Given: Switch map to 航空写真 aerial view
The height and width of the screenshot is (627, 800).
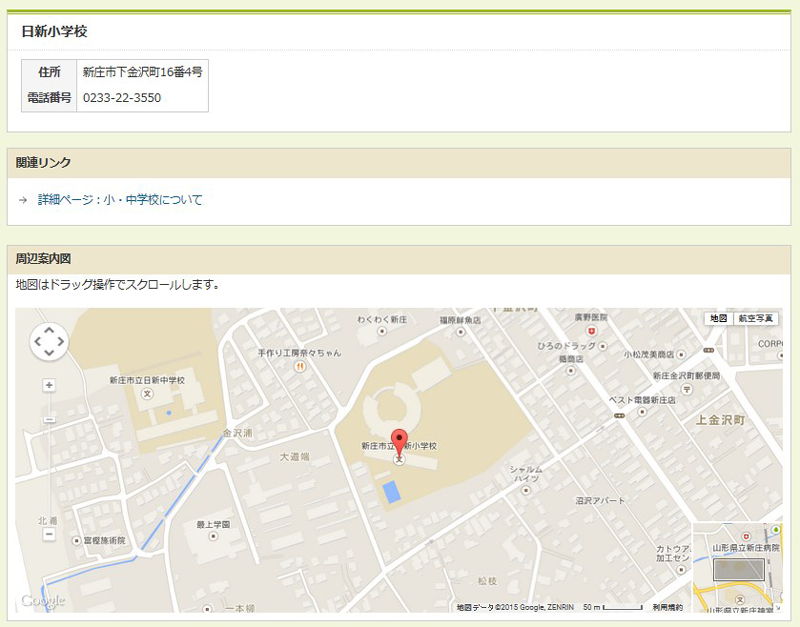Looking at the screenshot, I should [x=756, y=318].
